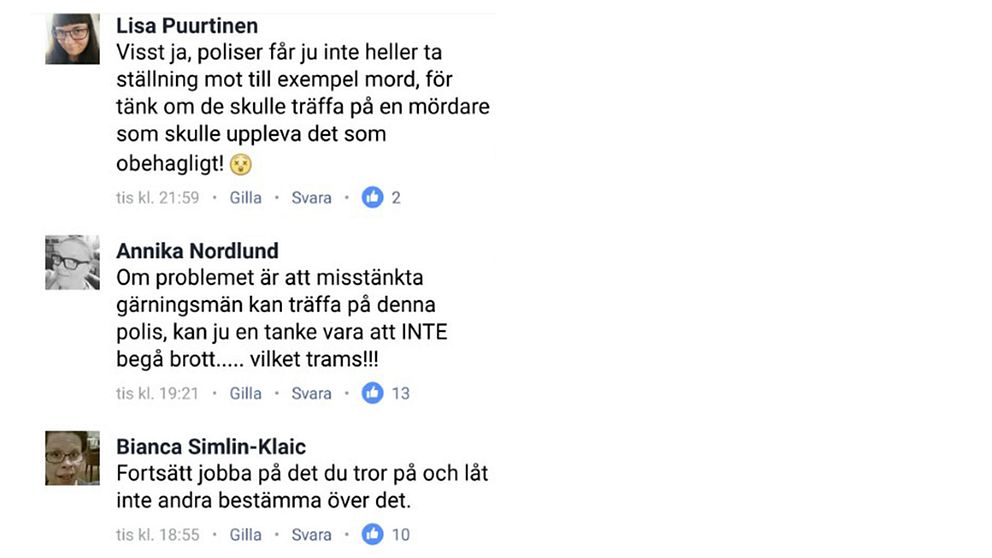This screenshot has width=992, height=558.
Task: View the 13 likes count on Annika's comment
Action: pyautogui.click(x=400, y=394)
